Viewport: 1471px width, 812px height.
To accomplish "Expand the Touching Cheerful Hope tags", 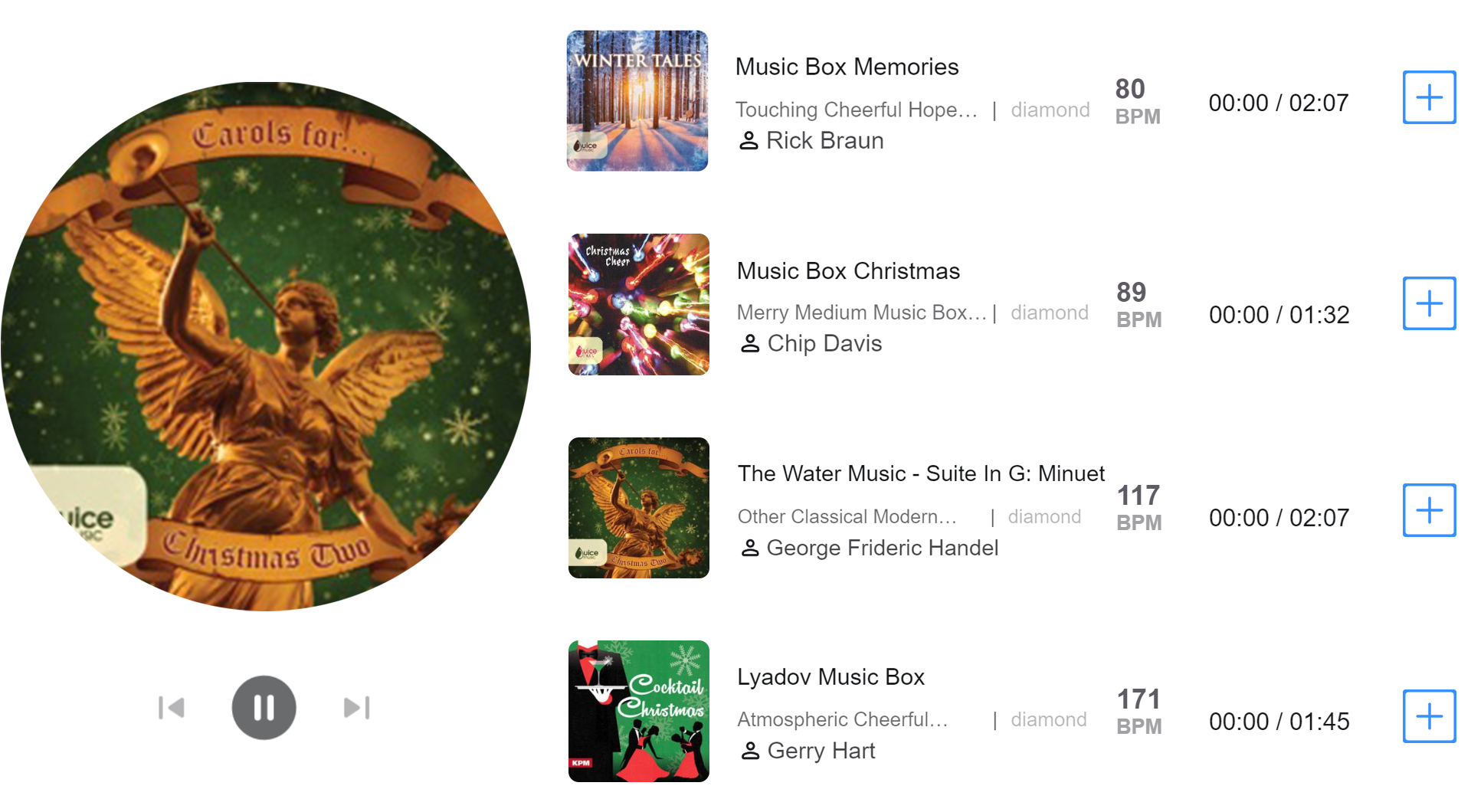I will click(857, 110).
